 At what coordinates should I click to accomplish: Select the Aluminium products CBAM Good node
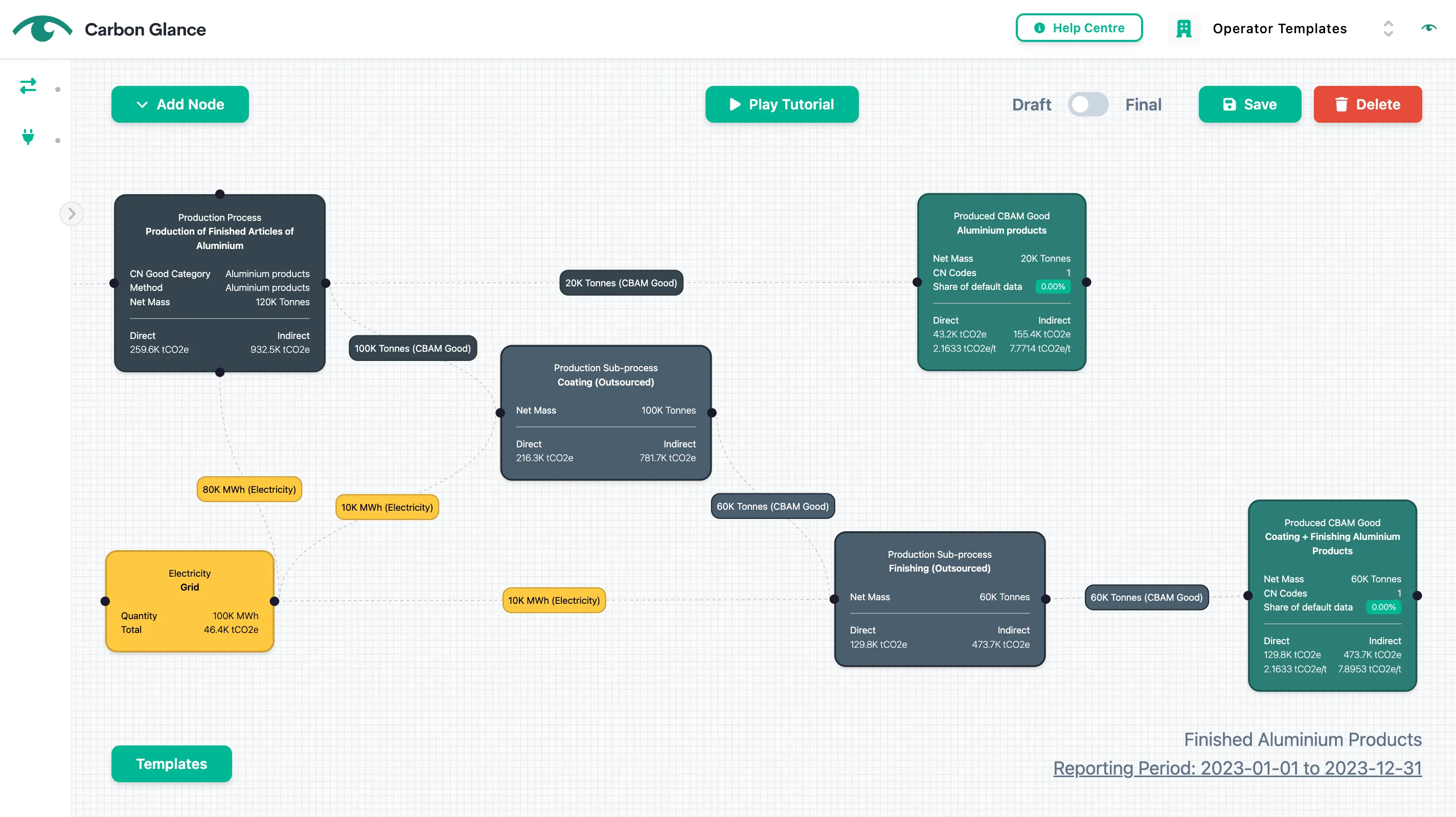[1001, 282]
